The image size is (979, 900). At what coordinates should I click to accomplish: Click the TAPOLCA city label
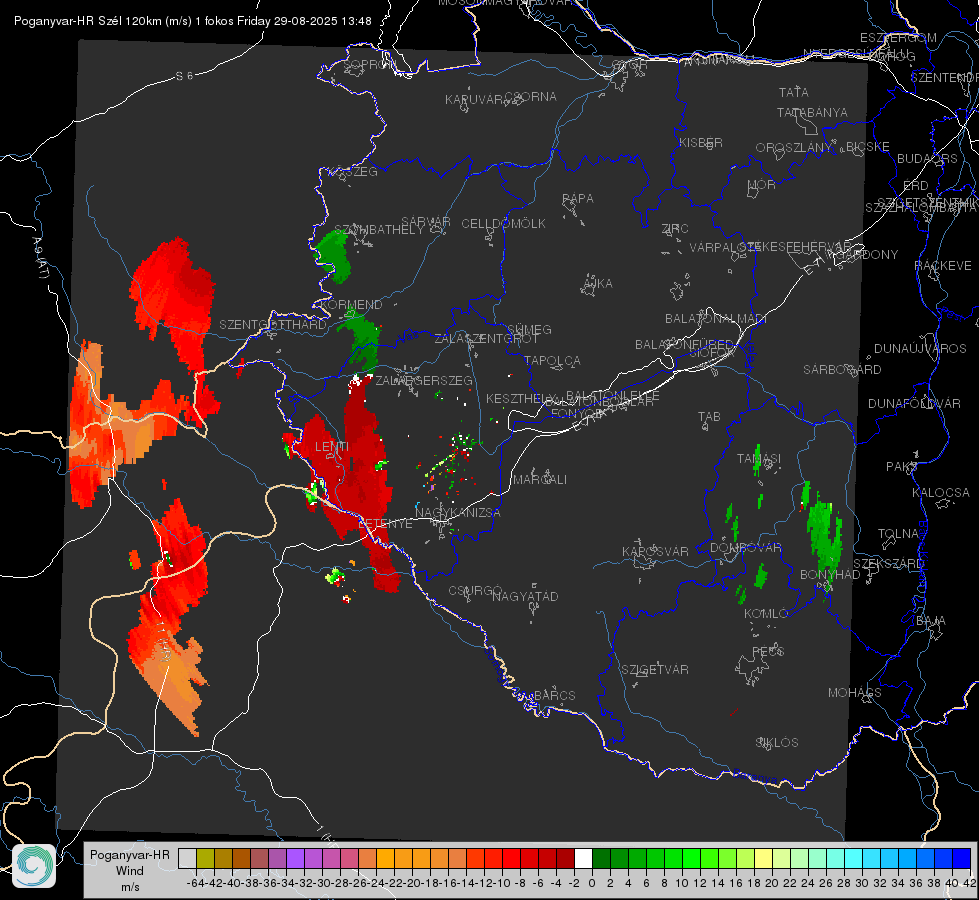click(552, 360)
